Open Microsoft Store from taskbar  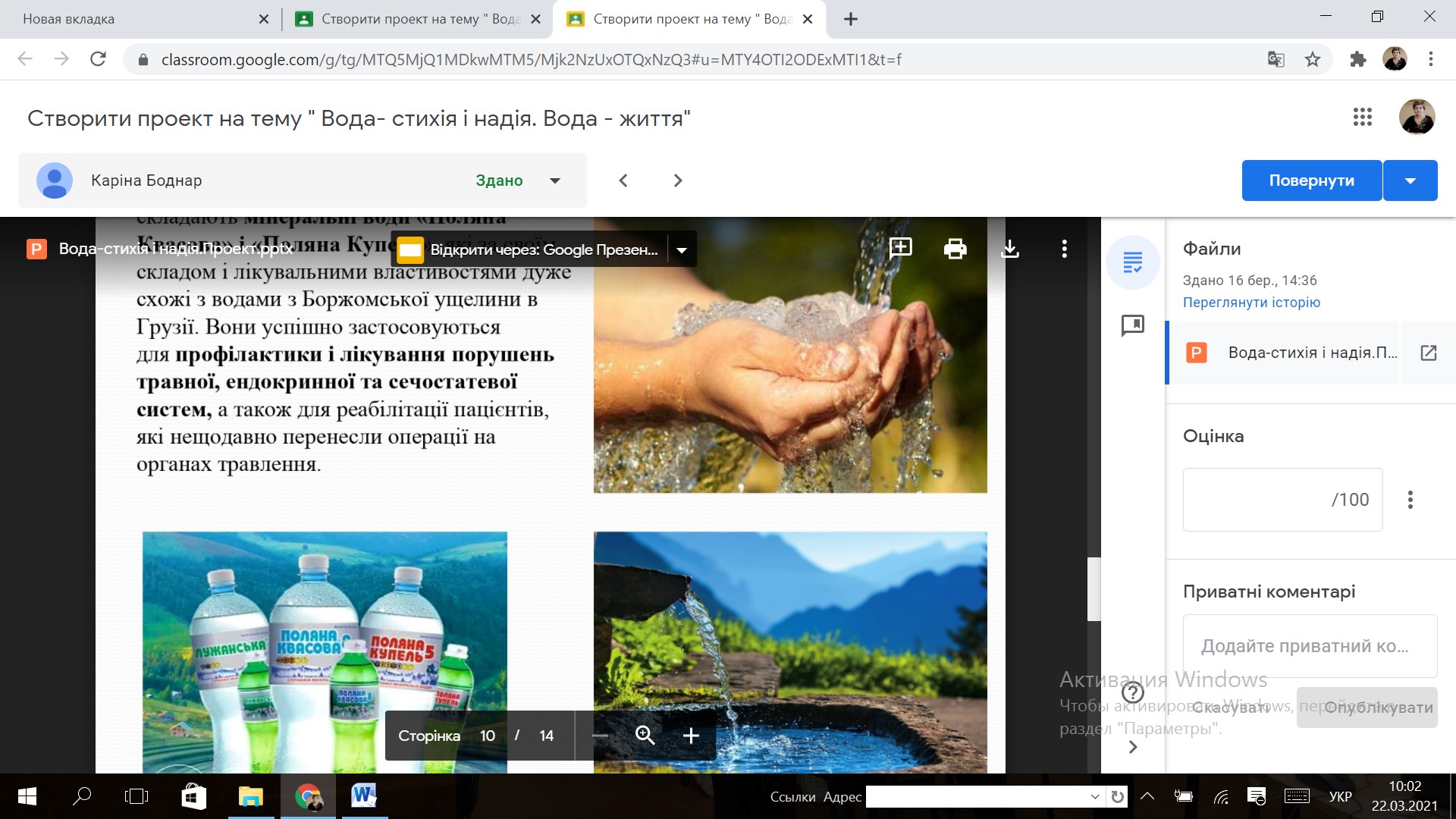[194, 796]
